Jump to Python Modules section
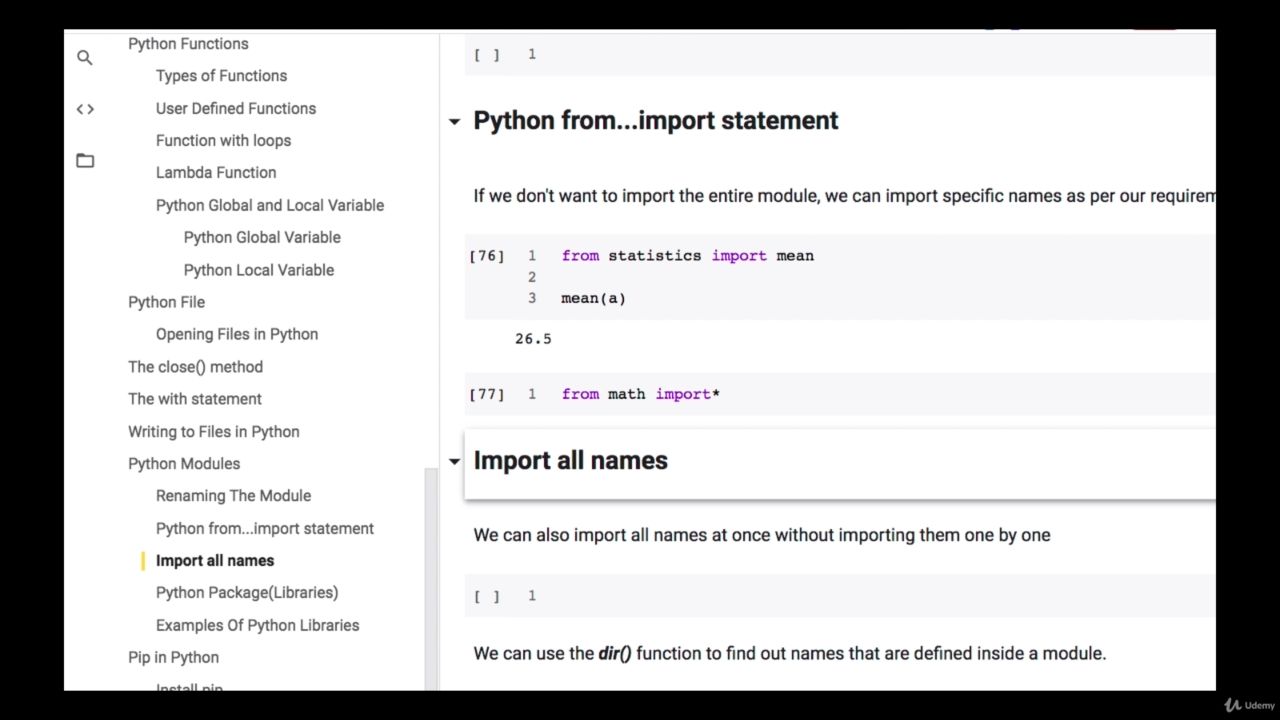This screenshot has width=1280, height=720. tap(184, 463)
